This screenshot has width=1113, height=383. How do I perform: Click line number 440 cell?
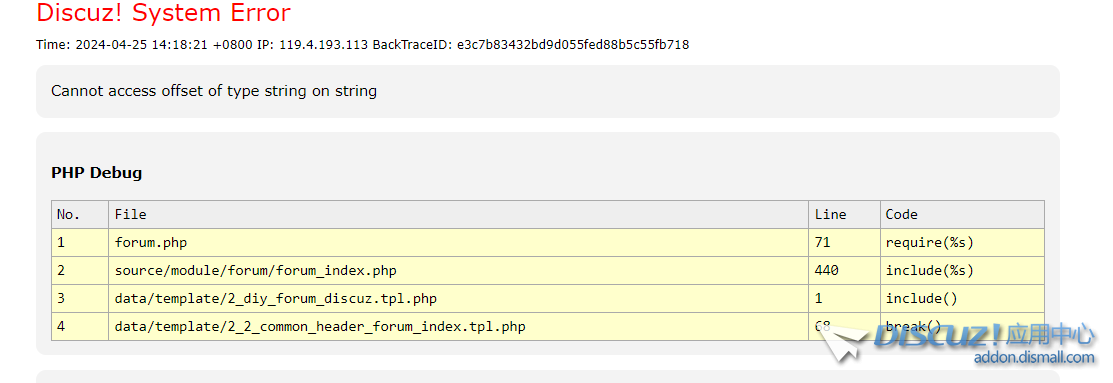click(844, 270)
